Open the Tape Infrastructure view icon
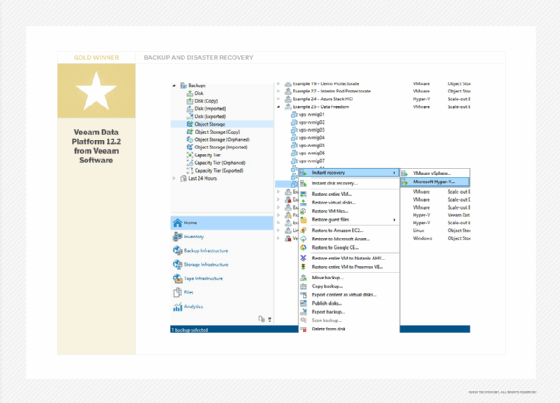This screenshot has width=560, height=403. point(178,279)
